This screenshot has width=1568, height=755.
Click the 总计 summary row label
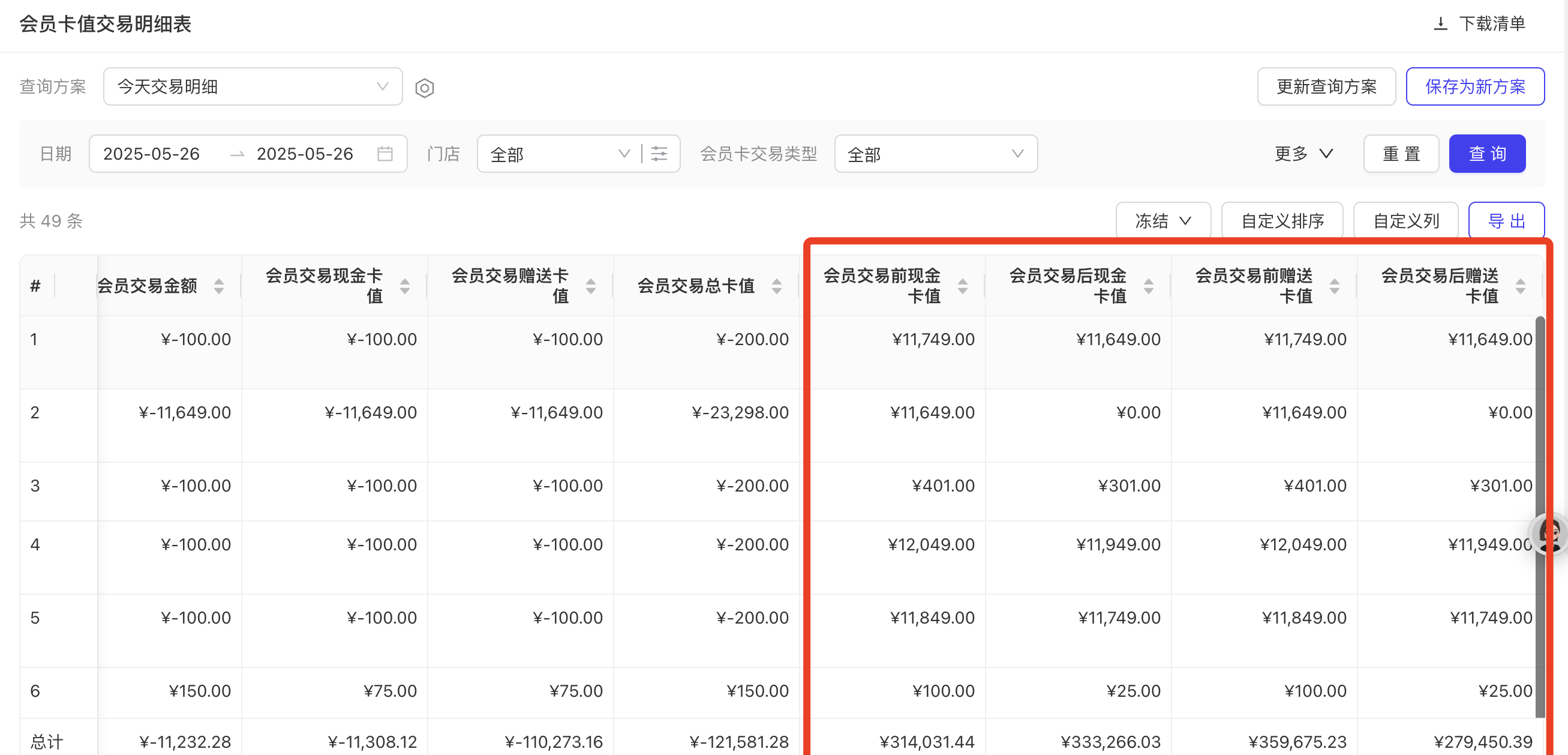[47, 741]
